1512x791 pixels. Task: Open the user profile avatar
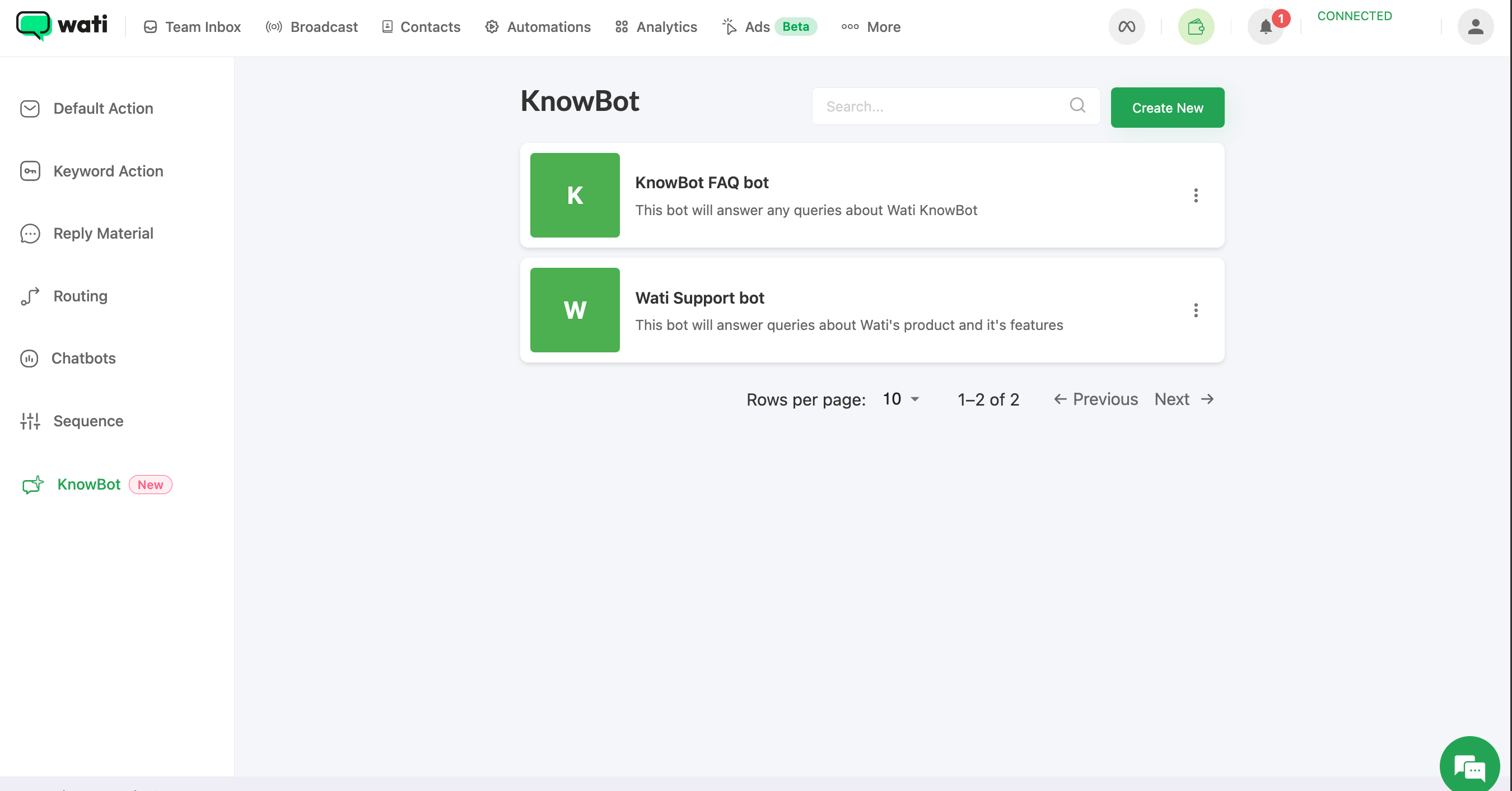coord(1475,27)
